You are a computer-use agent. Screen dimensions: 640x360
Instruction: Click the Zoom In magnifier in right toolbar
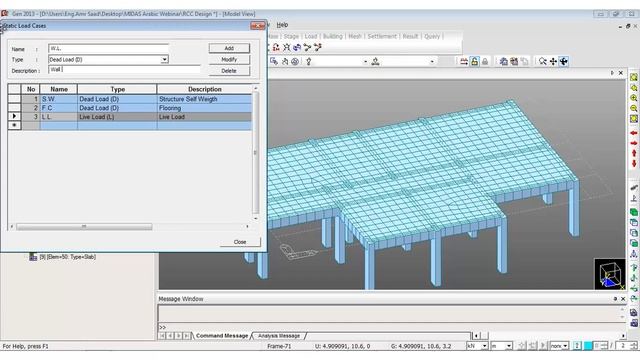pos(633,98)
